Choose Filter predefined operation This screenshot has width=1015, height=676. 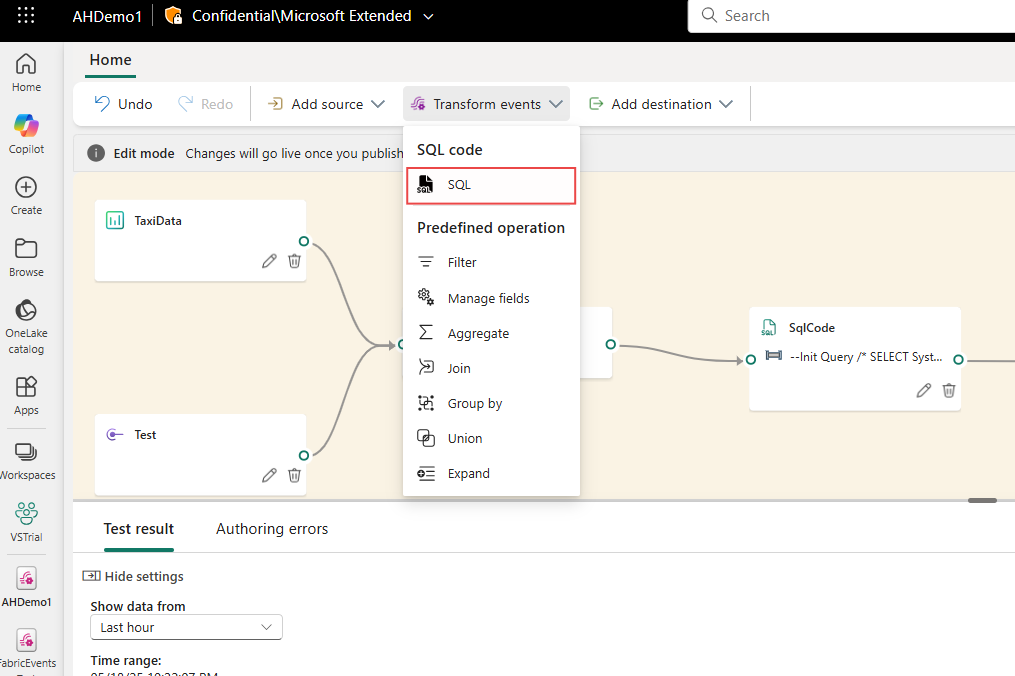(491, 262)
